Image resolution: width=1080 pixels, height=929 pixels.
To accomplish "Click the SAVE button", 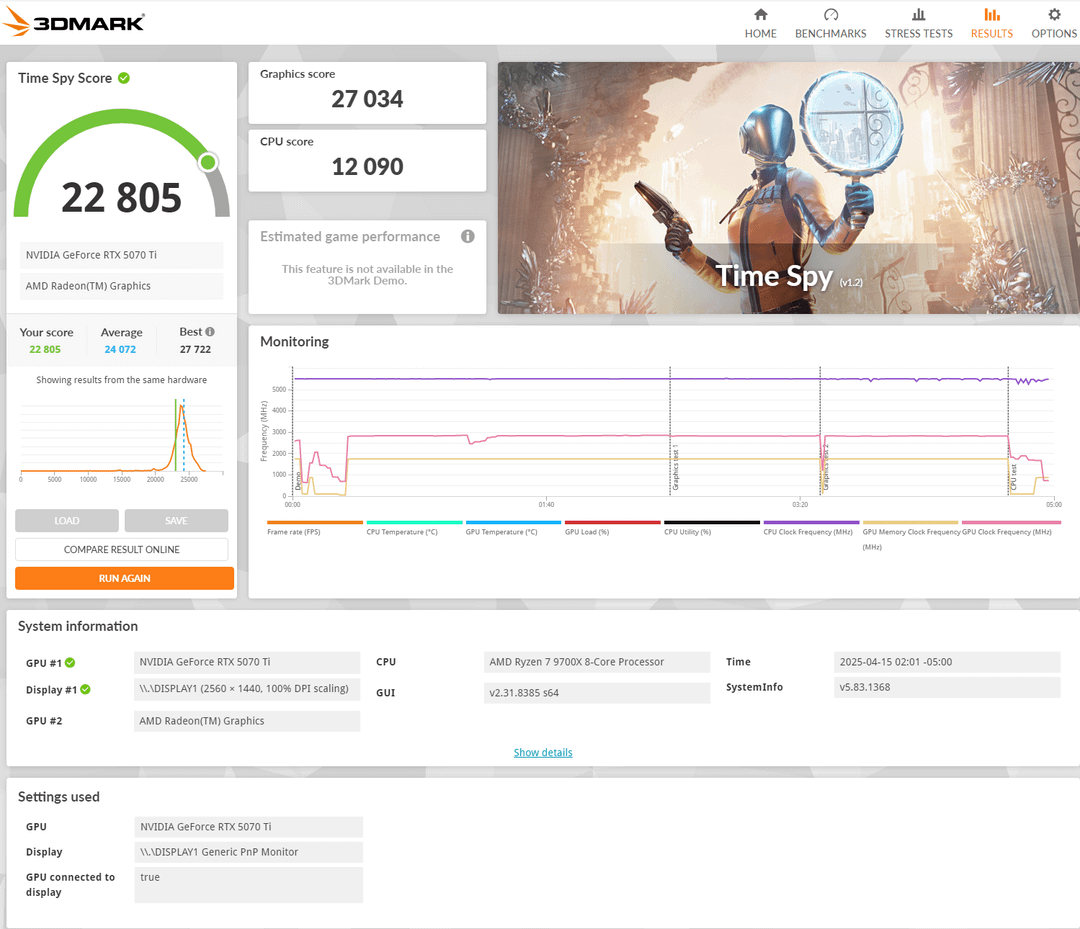I will [x=176, y=521].
